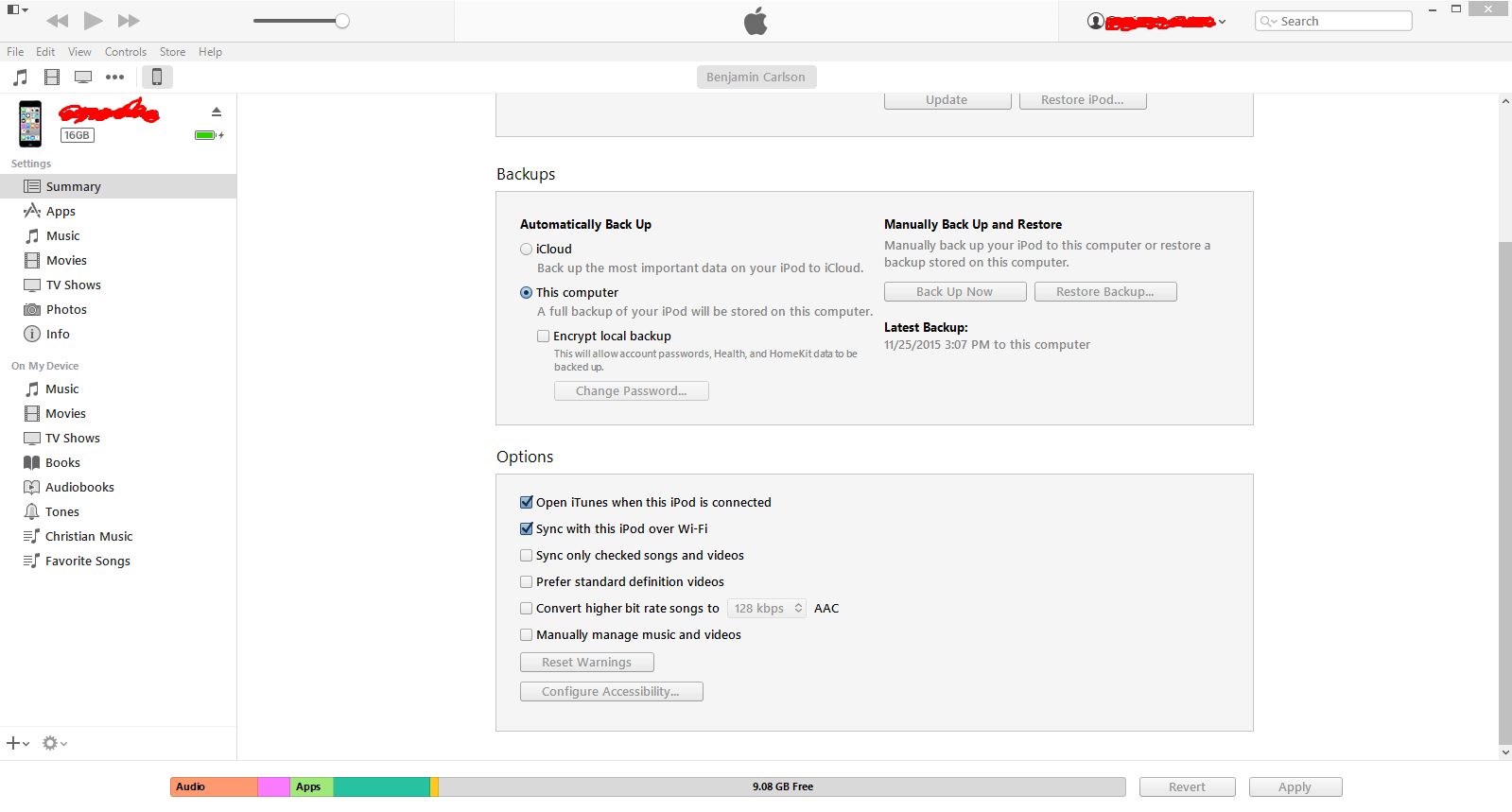Open Tones on device
The image size is (1512, 812).
[x=118, y=511]
